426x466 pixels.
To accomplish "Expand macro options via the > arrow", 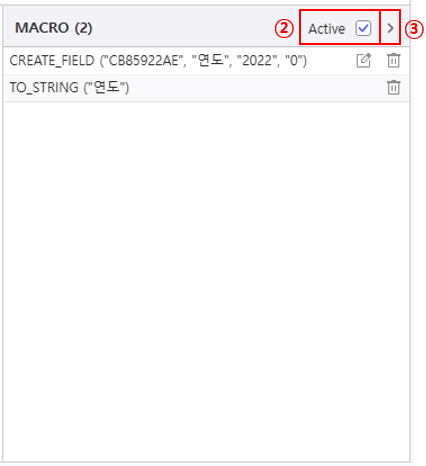I will (390, 28).
